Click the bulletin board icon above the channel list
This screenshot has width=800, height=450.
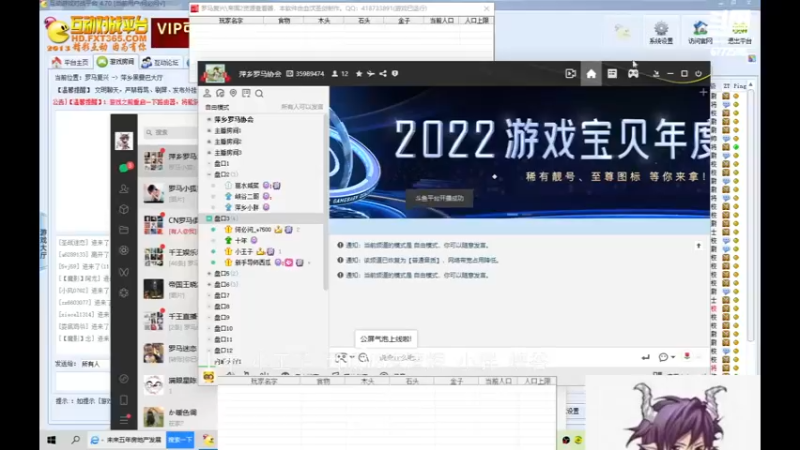coord(246,93)
